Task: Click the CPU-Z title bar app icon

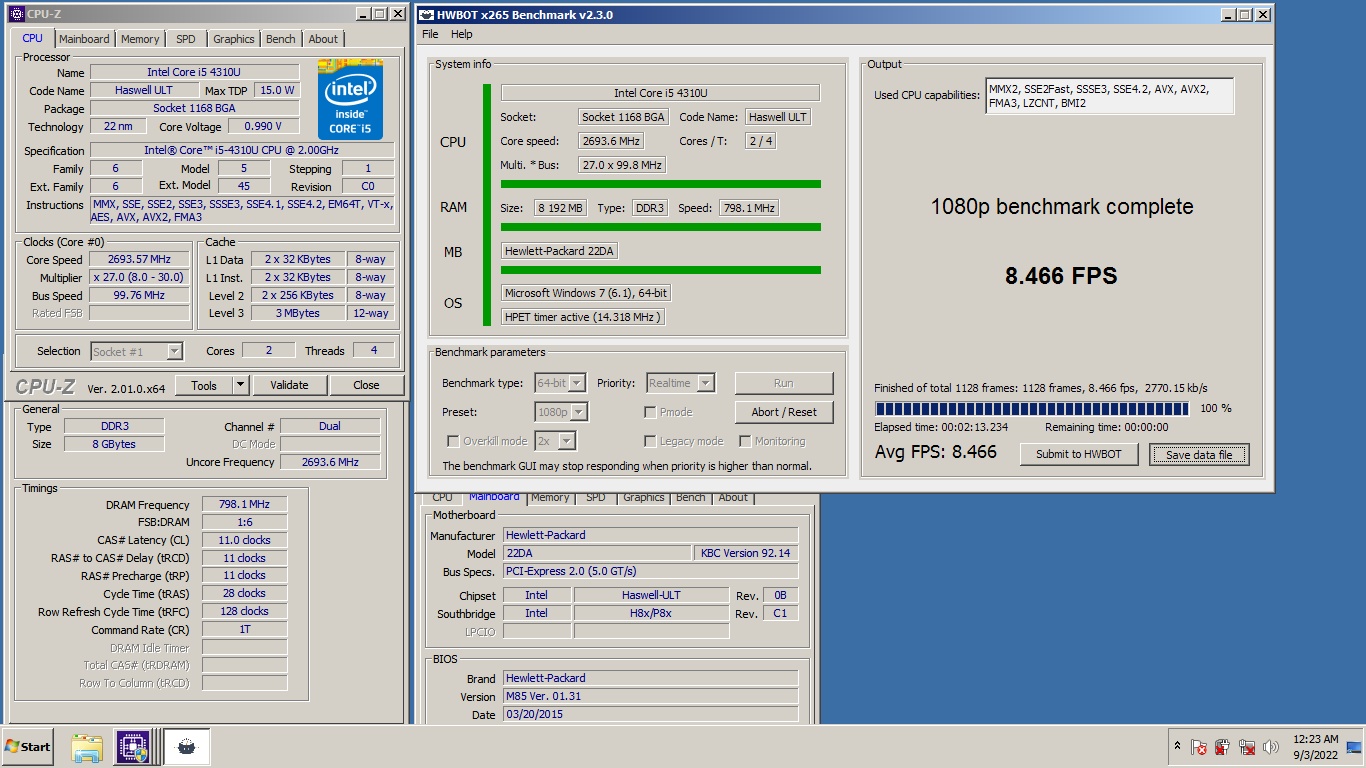Action: pyautogui.click(x=16, y=14)
